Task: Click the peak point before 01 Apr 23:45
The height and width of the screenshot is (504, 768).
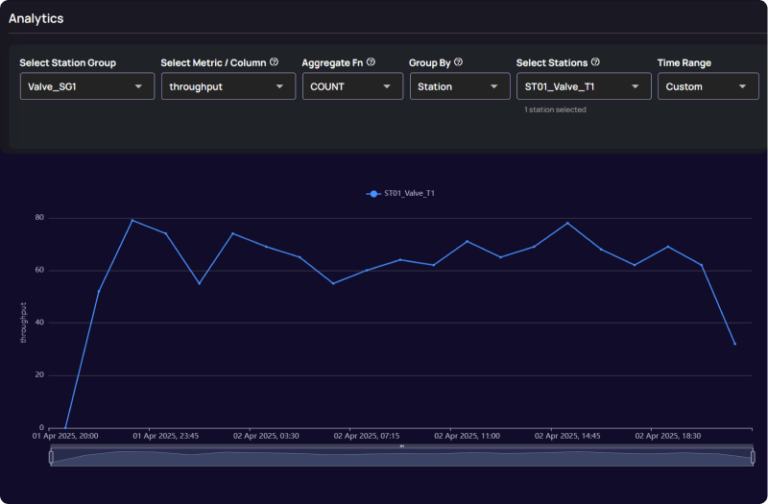Action: (132, 220)
